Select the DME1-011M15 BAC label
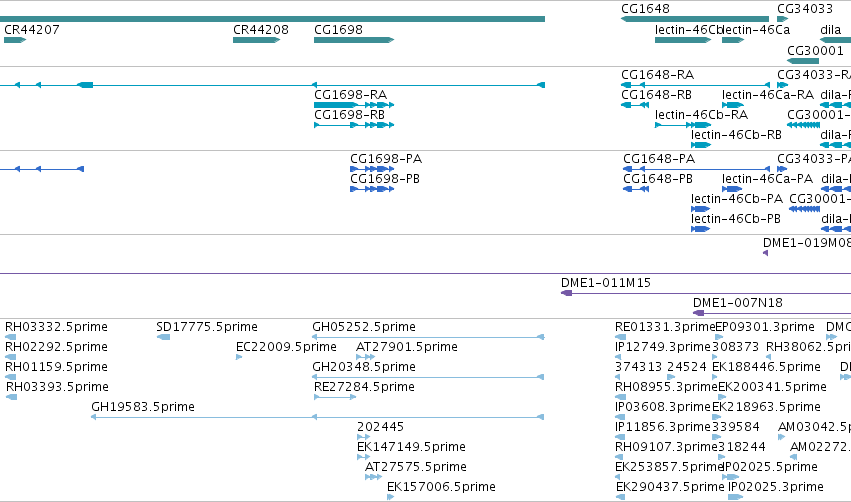 click(x=606, y=283)
